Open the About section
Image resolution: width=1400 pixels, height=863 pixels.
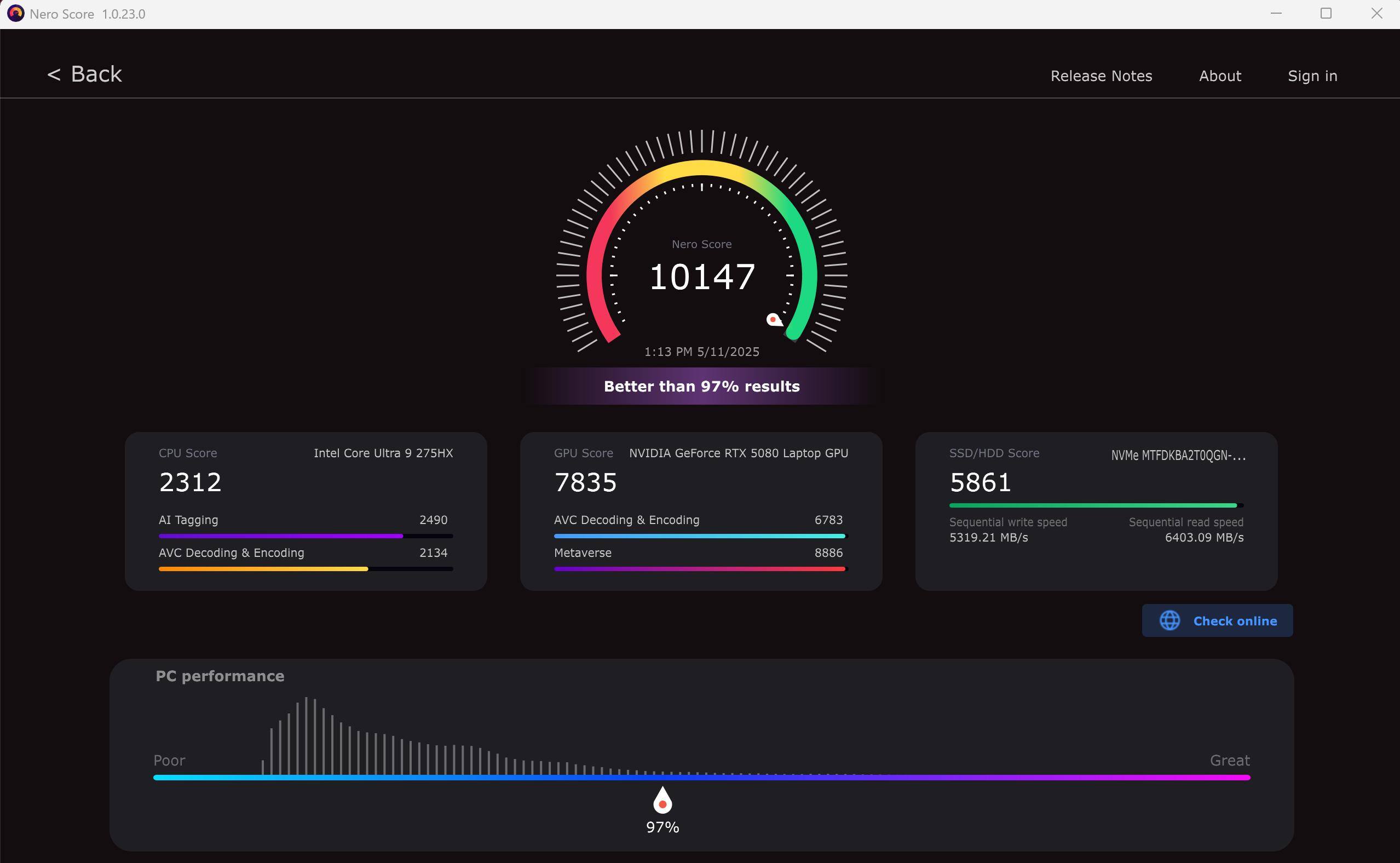click(x=1220, y=76)
